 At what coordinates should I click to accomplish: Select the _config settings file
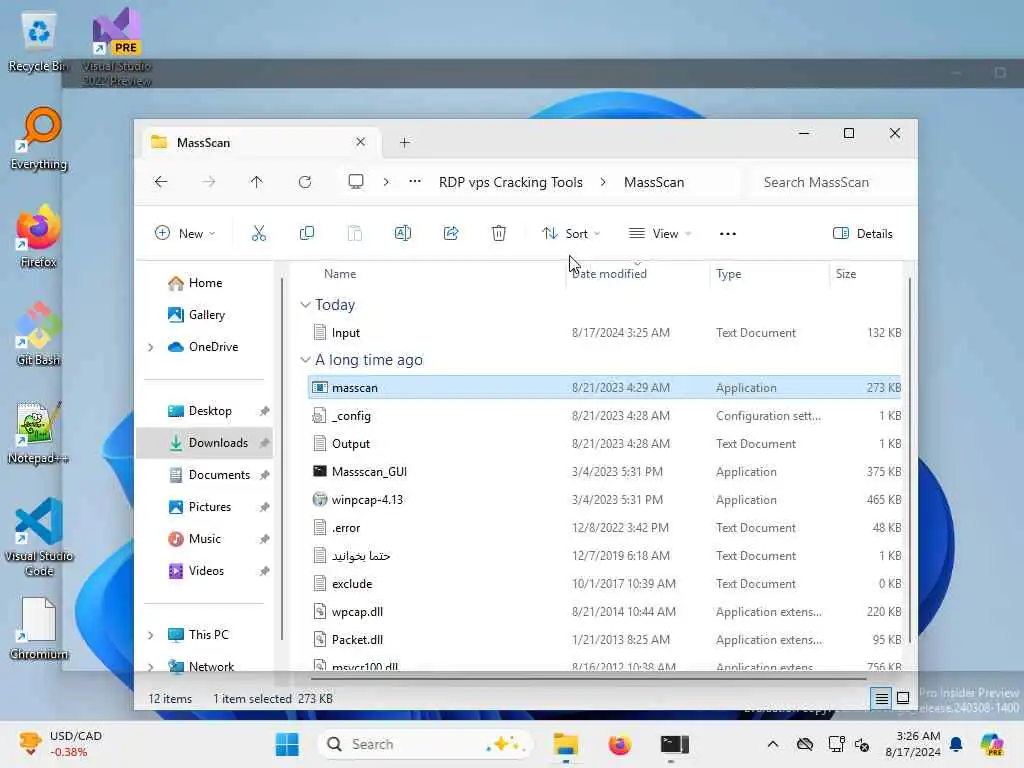click(604, 415)
